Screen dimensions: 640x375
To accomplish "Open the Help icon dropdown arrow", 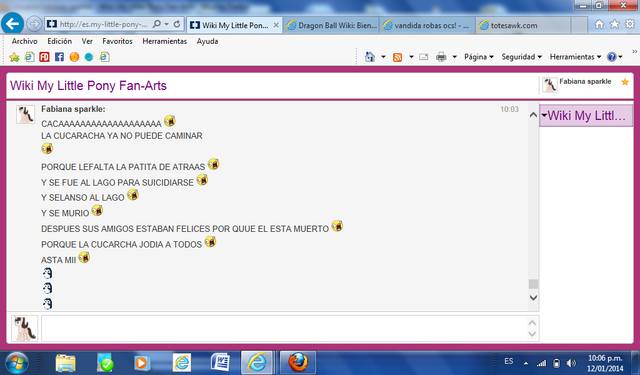I will 620,57.
